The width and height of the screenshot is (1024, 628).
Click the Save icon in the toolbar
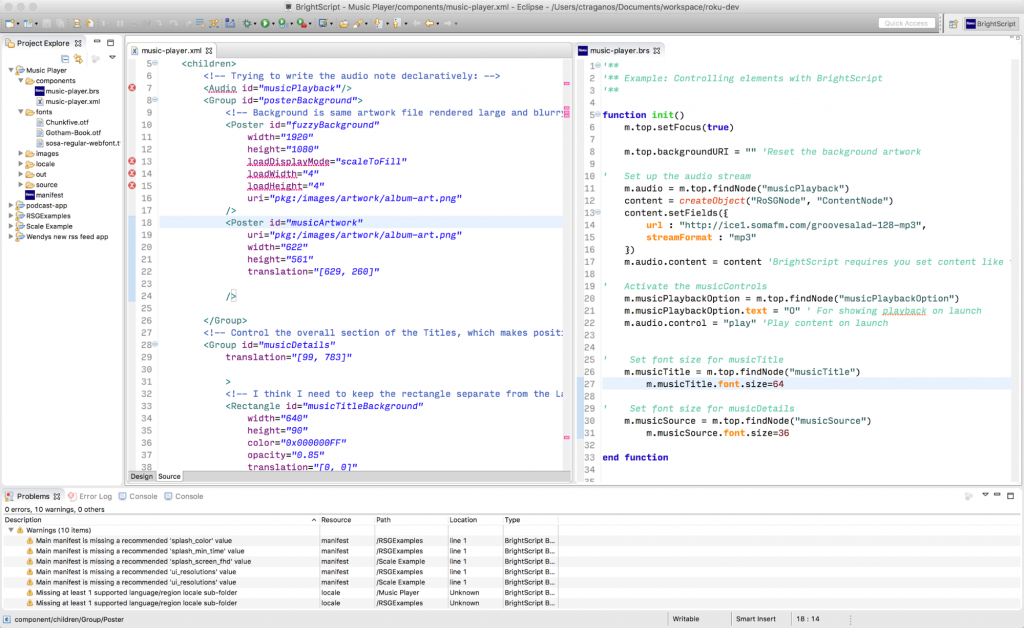tap(45, 22)
